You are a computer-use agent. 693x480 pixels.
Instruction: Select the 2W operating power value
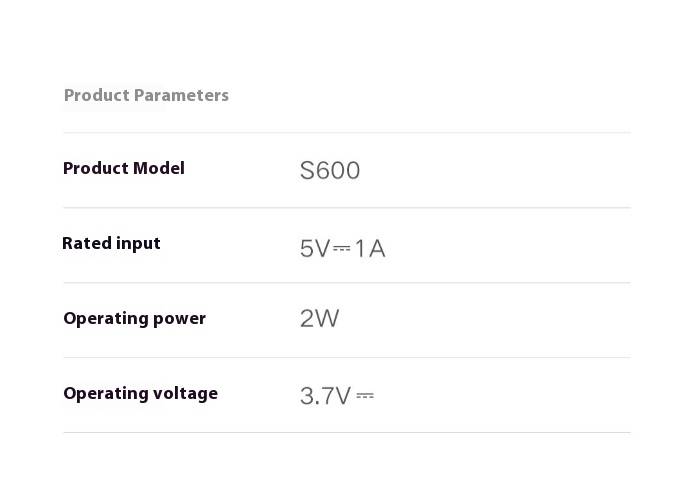(320, 318)
